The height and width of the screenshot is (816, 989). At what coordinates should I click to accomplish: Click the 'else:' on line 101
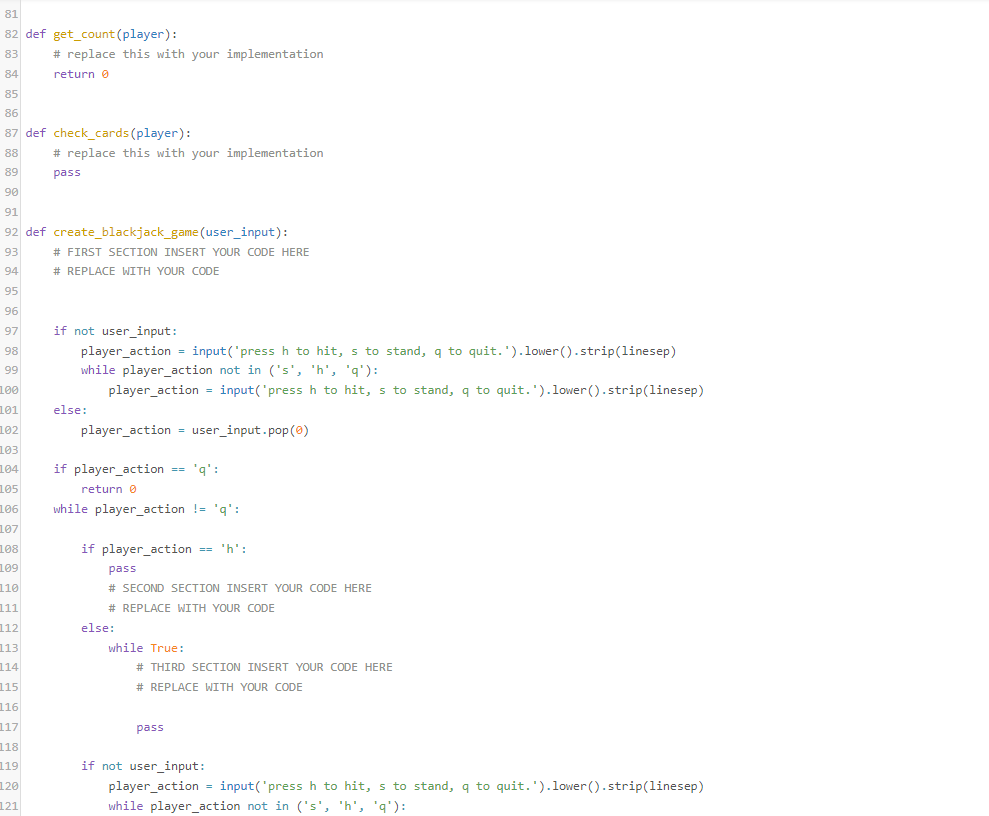pyautogui.click(x=70, y=410)
